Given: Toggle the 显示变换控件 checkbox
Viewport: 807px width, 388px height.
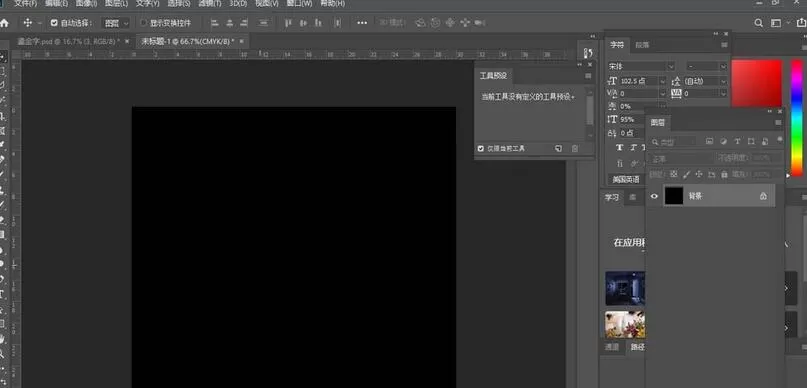Looking at the screenshot, I should (144, 23).
